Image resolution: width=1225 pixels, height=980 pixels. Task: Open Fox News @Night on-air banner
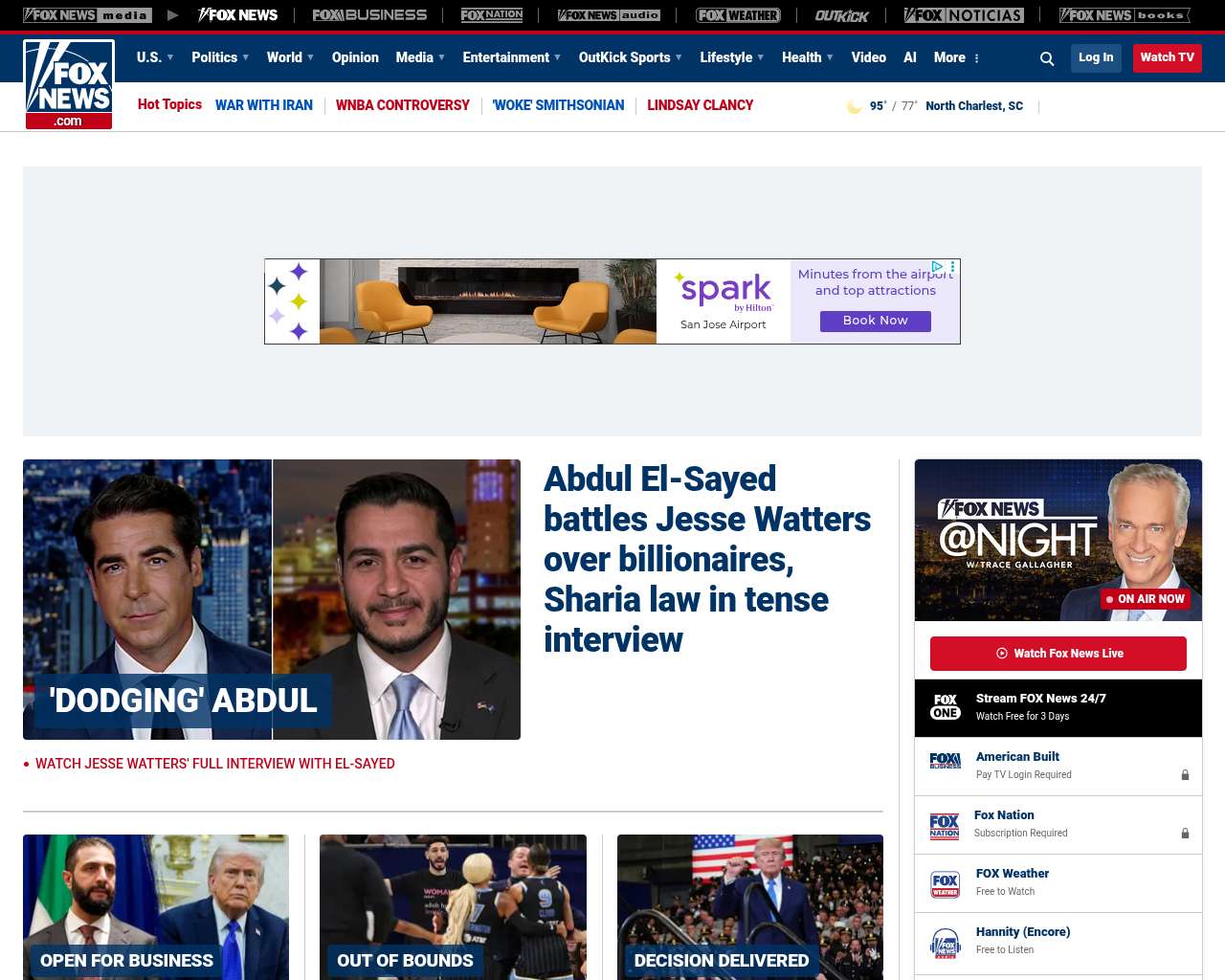1058,540
